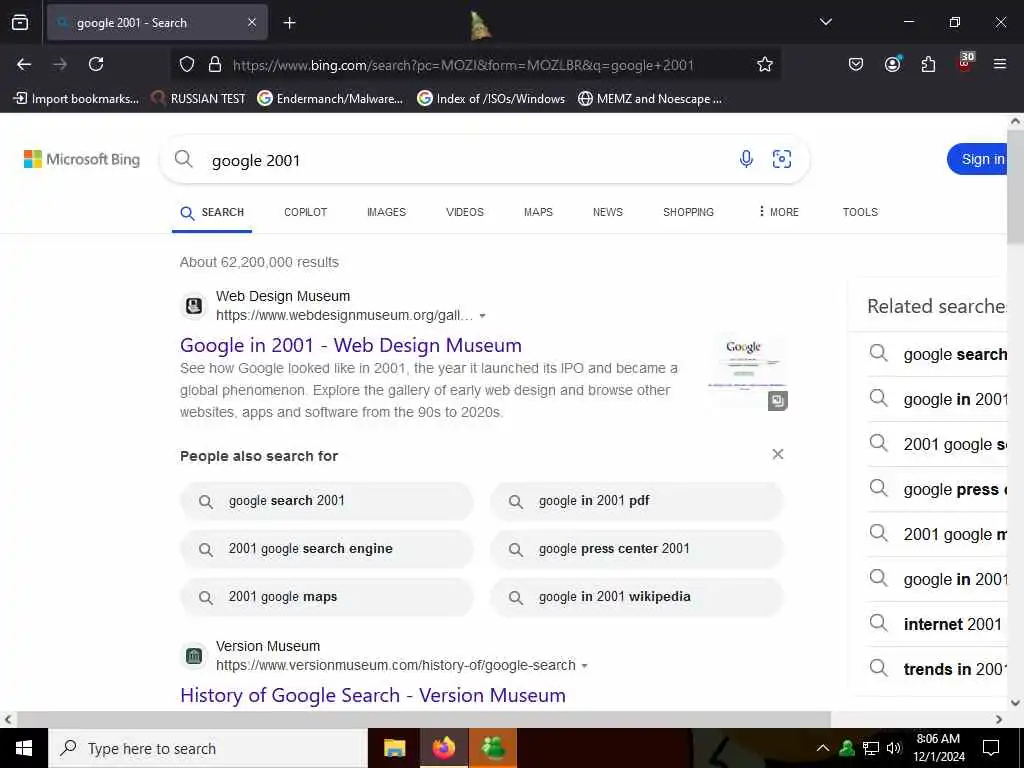Close the People also search for box
This screenshot has height=768, width=1024.
[x=778, y=455]
